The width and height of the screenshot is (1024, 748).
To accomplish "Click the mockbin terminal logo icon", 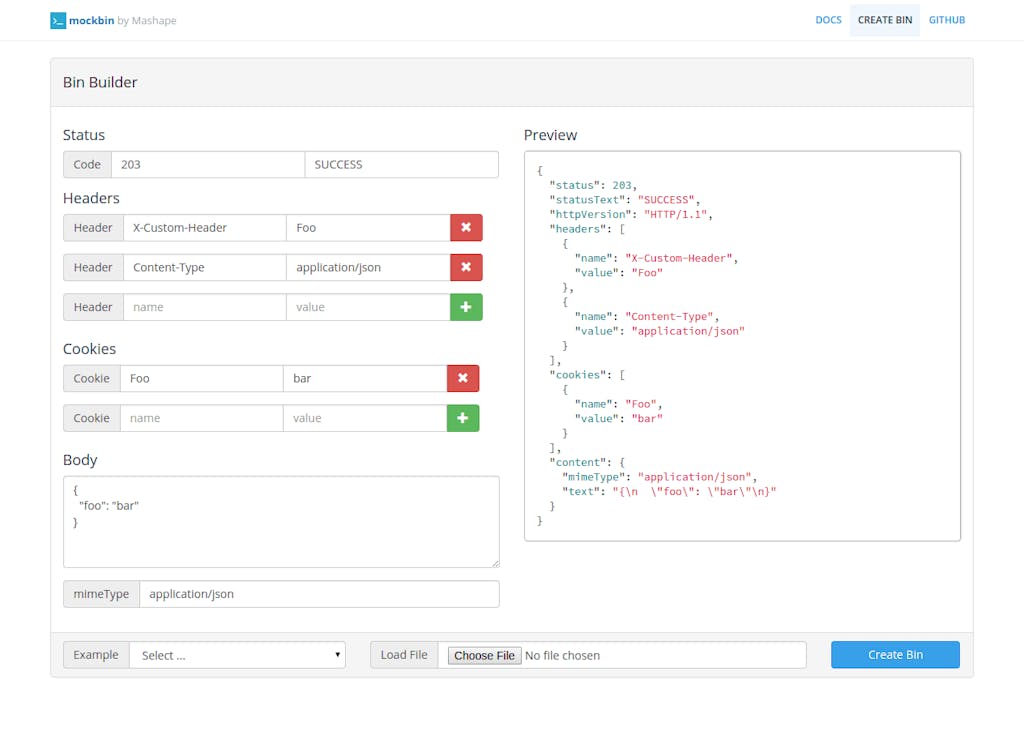I will (58, 20).
